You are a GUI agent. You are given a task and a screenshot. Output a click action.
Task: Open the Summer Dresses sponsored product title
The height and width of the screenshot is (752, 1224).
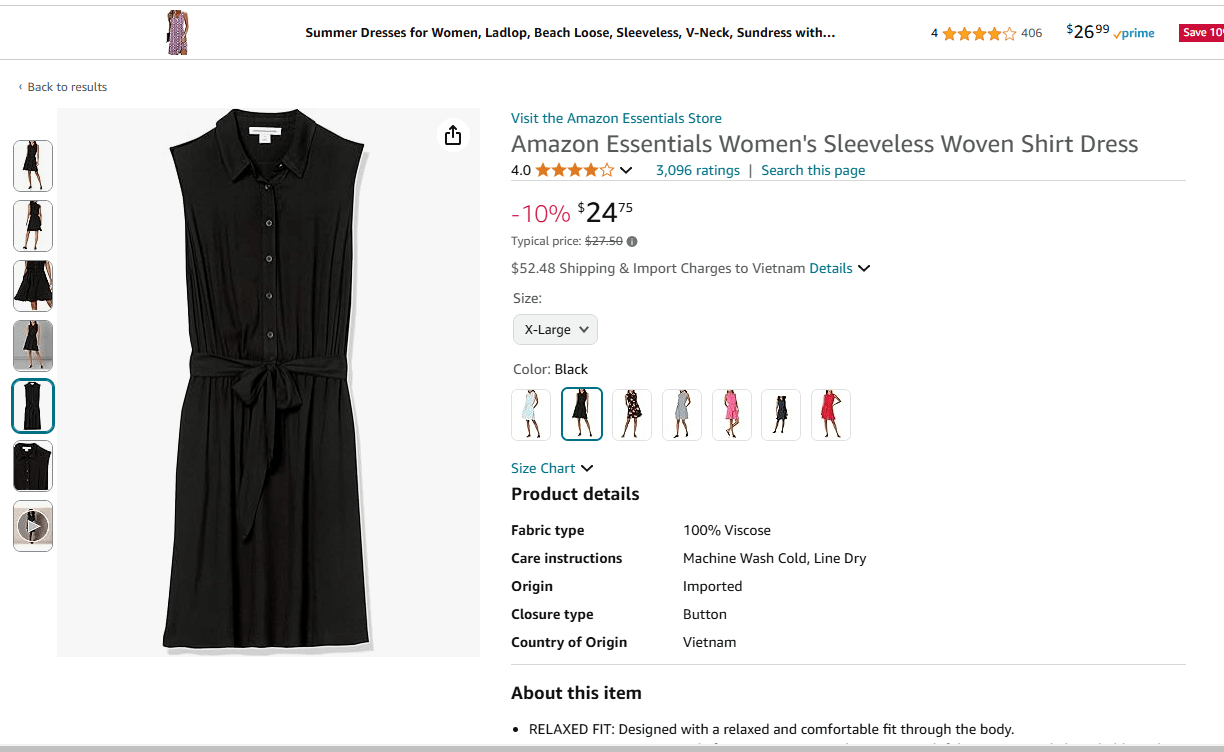[570, 33]
